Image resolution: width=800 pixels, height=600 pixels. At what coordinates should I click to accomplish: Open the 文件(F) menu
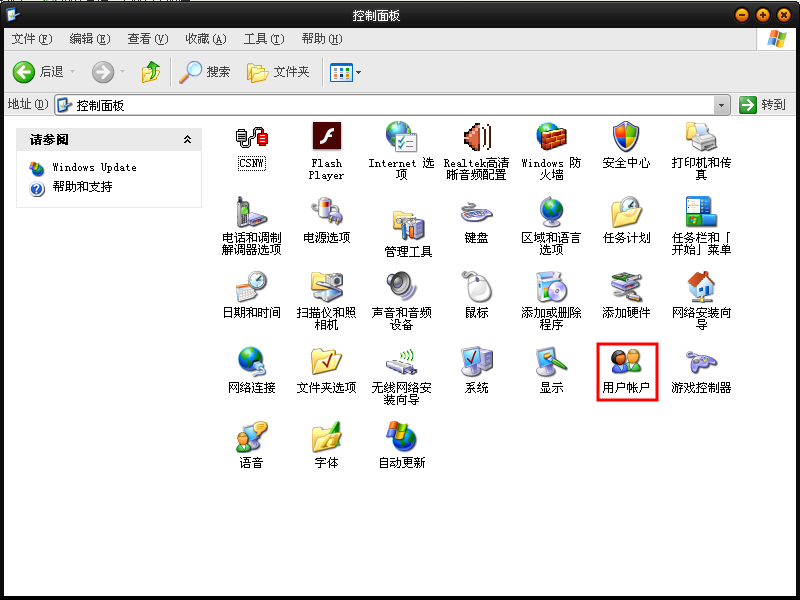32,39
